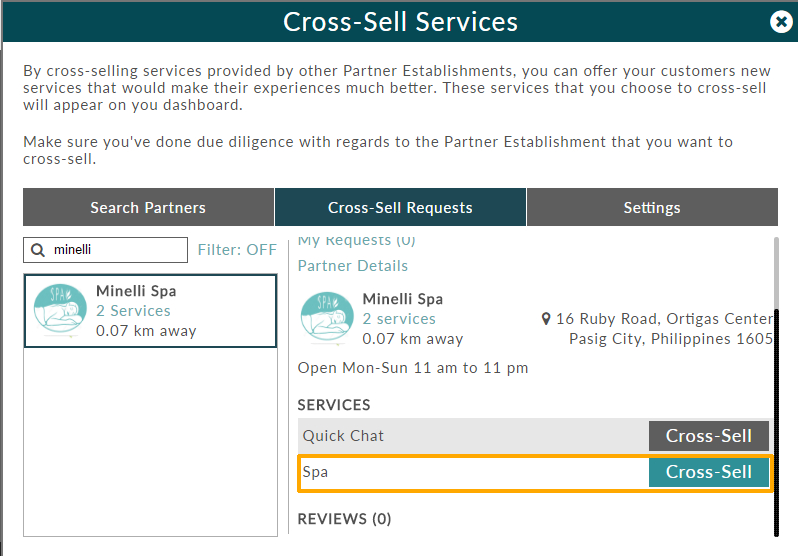Cross-Sell the Quick Chat service
This screenshot has width=798, height=556.
coord(708,436)
